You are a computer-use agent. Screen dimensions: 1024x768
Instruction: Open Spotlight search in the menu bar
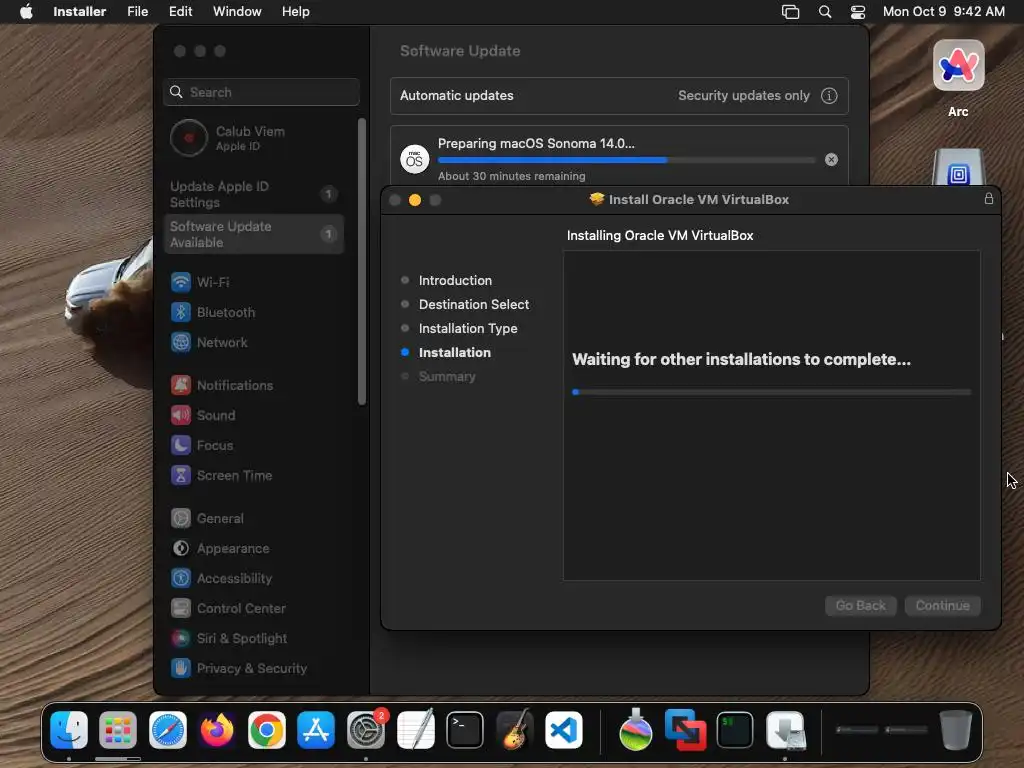click(x=825, y=12)
